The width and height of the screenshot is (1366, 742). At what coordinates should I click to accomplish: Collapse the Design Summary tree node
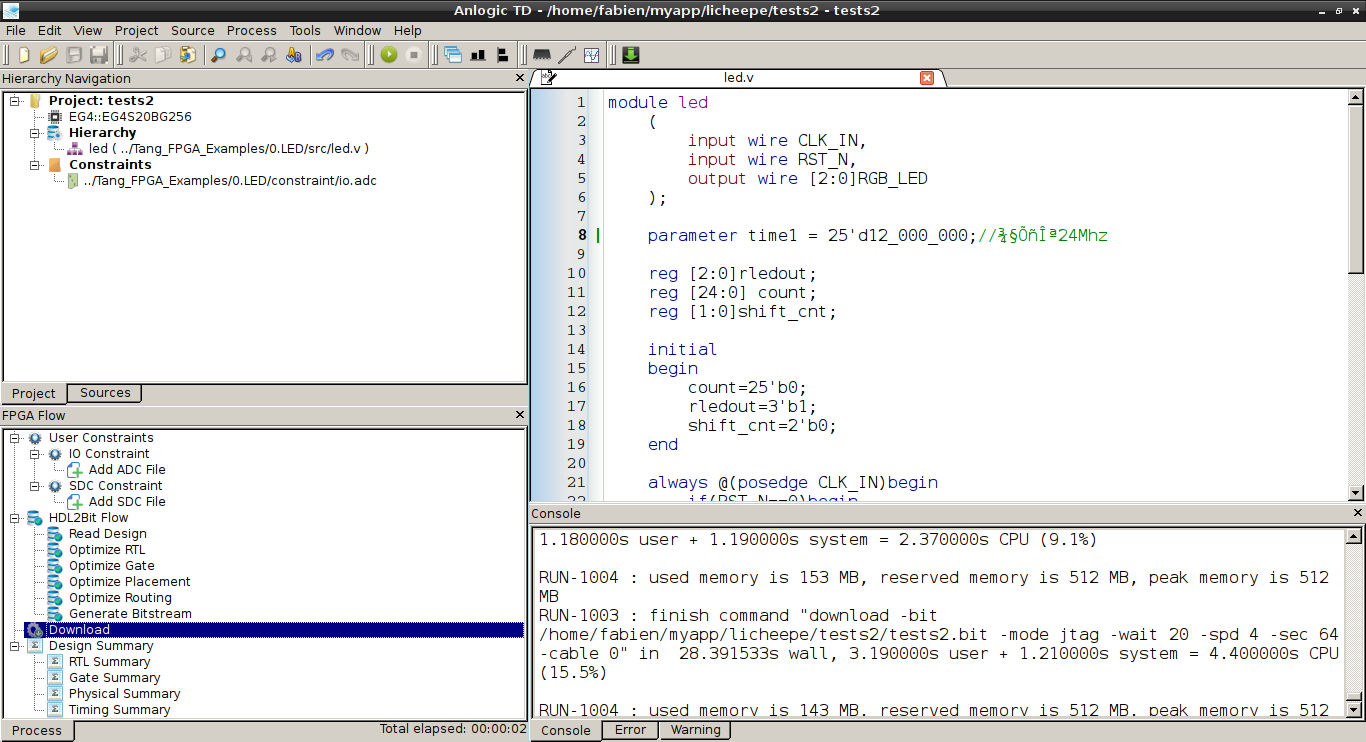click(x=15, y=646)
